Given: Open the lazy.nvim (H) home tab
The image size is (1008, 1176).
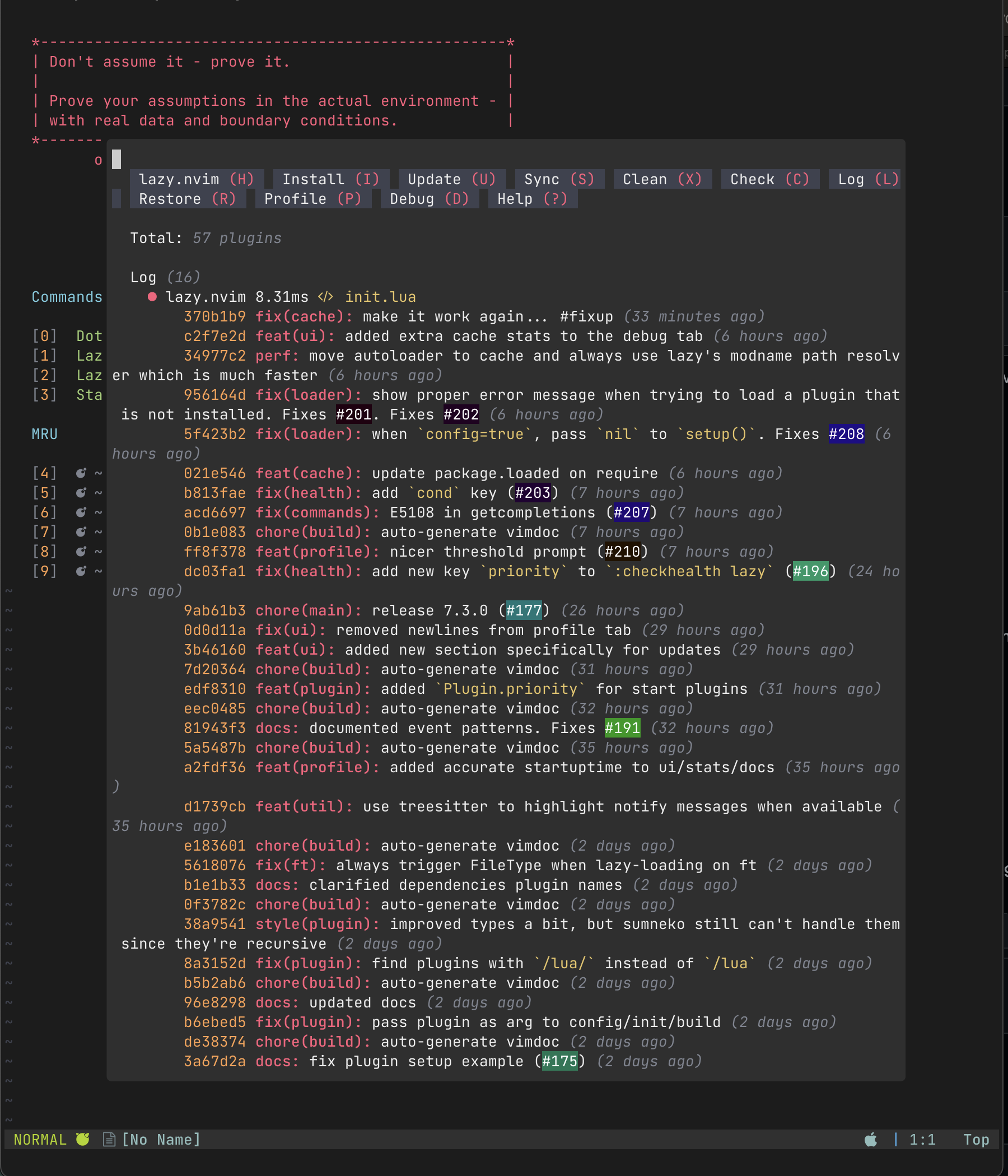Looking at the screenshot, I should click(x=197, y=179).
